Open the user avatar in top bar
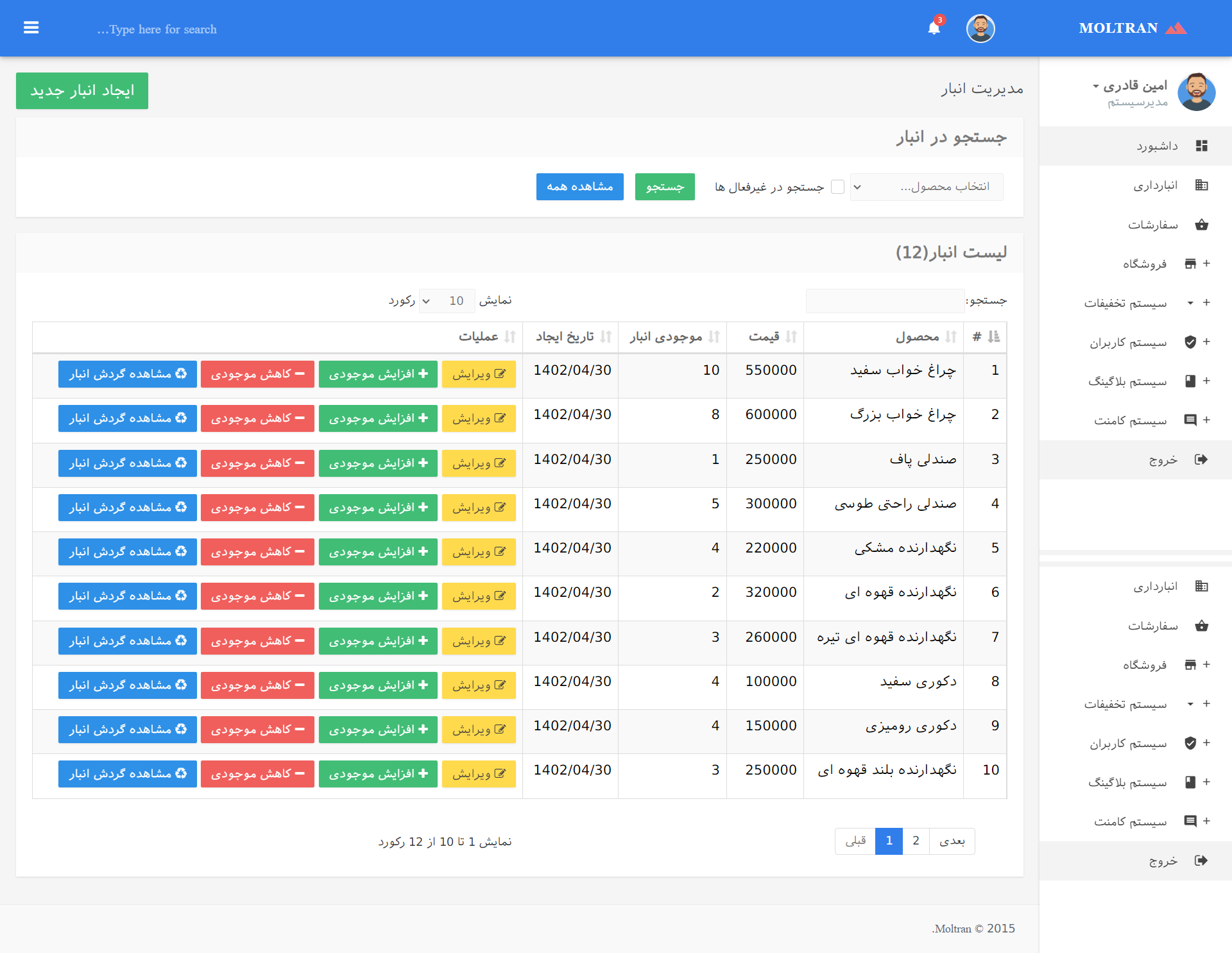The image size is (1232, 953). [980, 28]
